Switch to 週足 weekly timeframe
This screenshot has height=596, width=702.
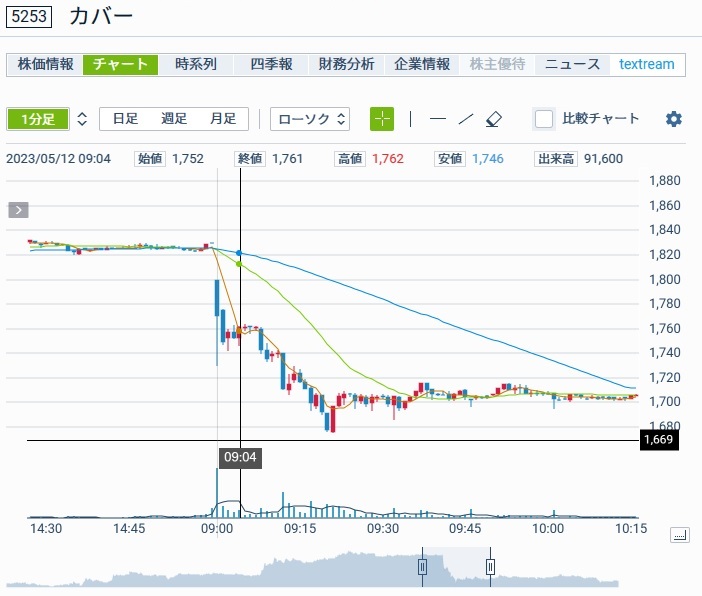[x=174, y=118]
